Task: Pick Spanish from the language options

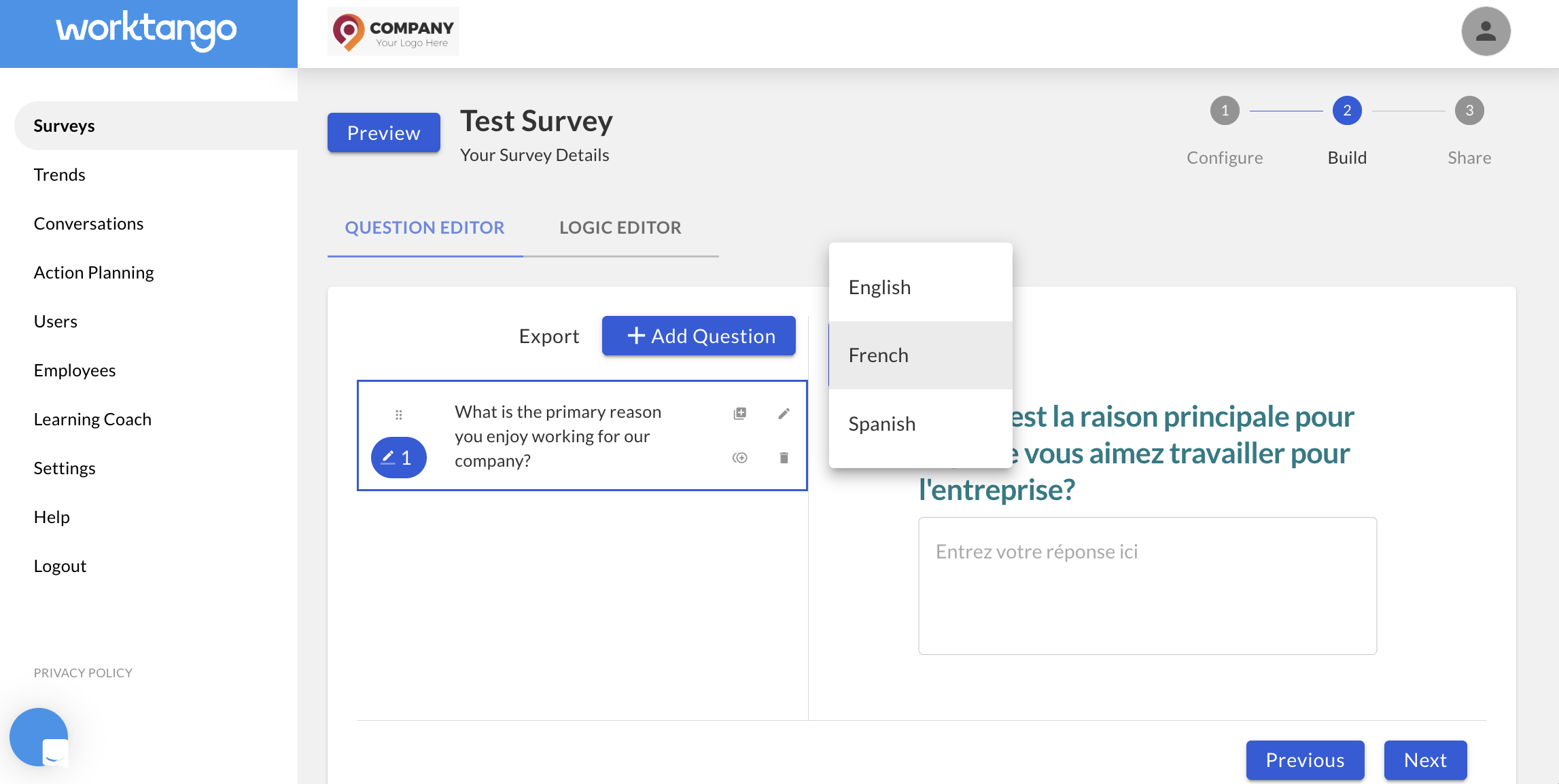Action: click(x=881, y=424)
